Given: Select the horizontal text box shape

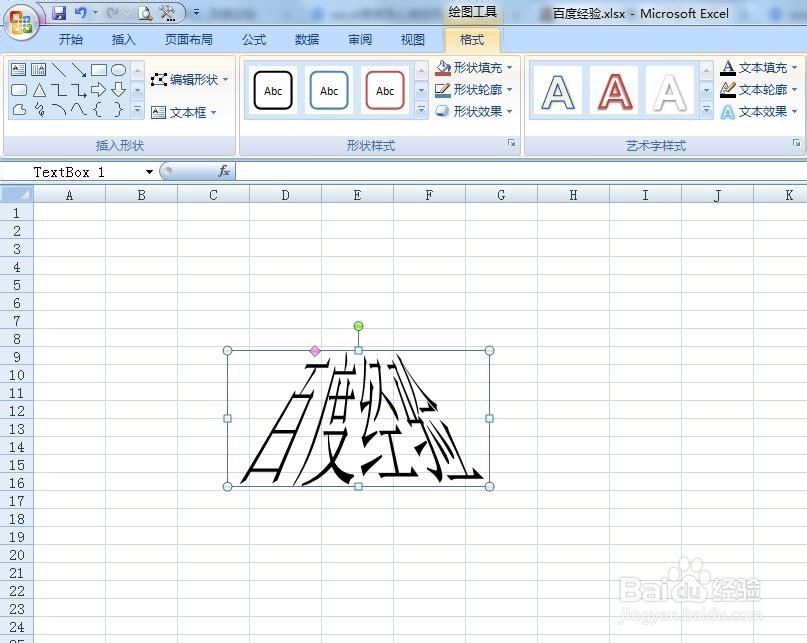Looking at the screenshot, I should [x=19, y=69].
